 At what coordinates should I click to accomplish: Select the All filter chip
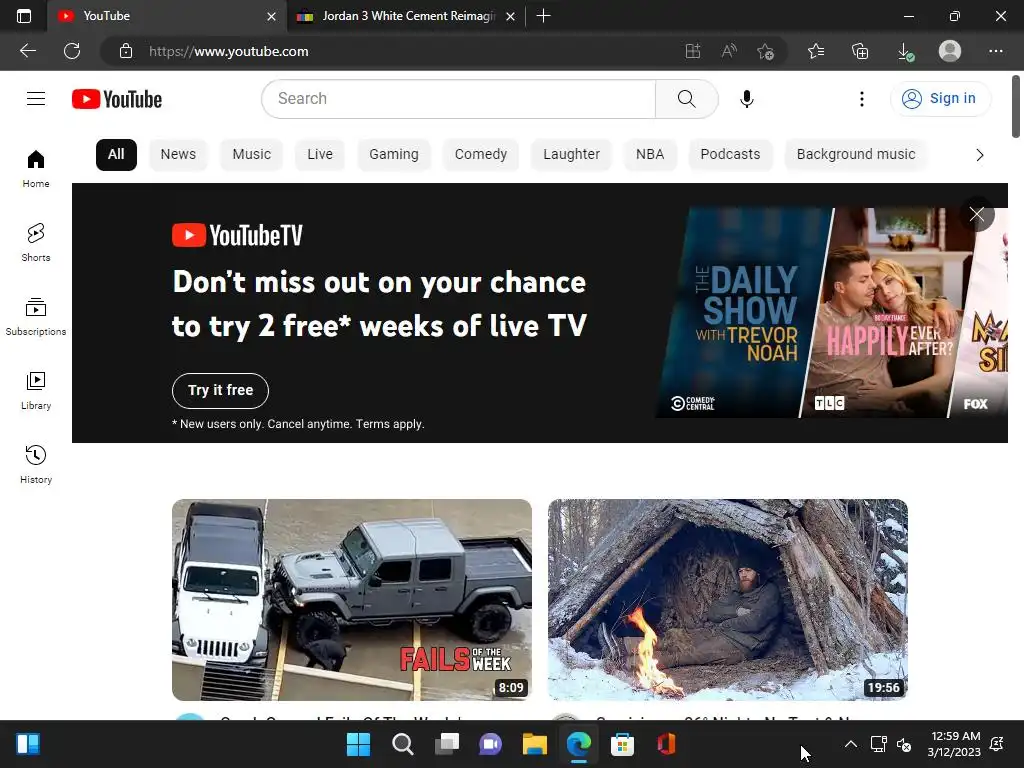(116, 155)
